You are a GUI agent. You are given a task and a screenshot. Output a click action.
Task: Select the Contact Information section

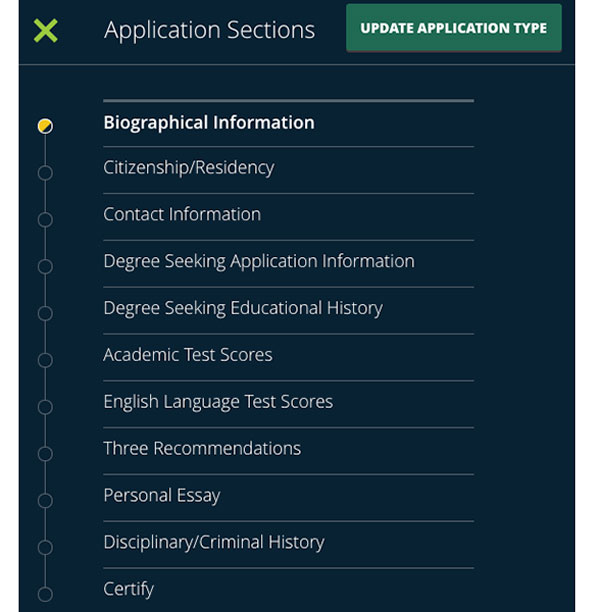[182, 214]
